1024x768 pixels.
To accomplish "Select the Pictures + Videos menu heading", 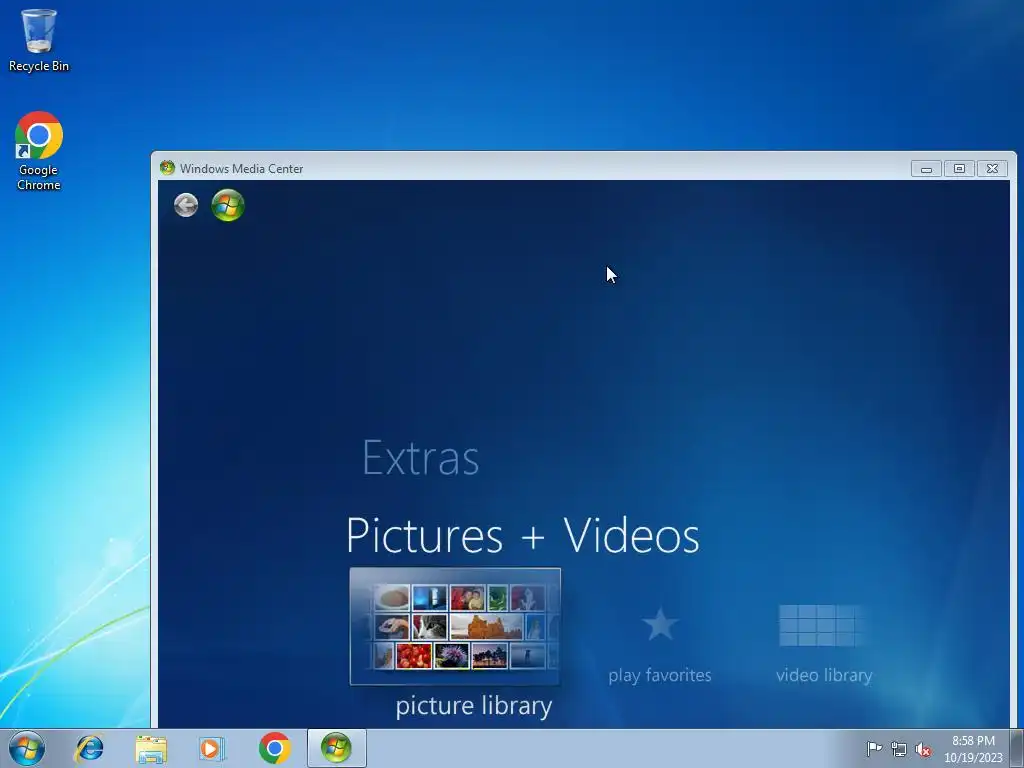I will point(522,536).
